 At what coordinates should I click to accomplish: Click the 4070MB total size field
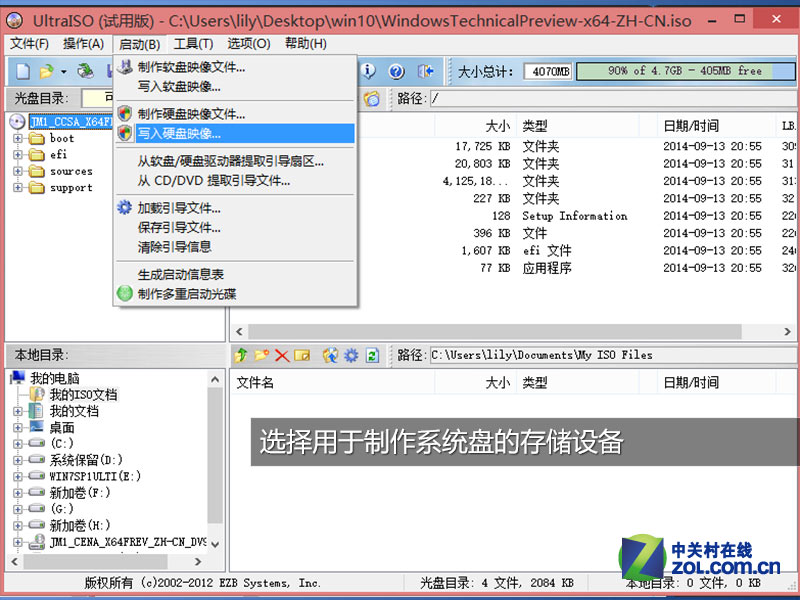click(549, 71)
